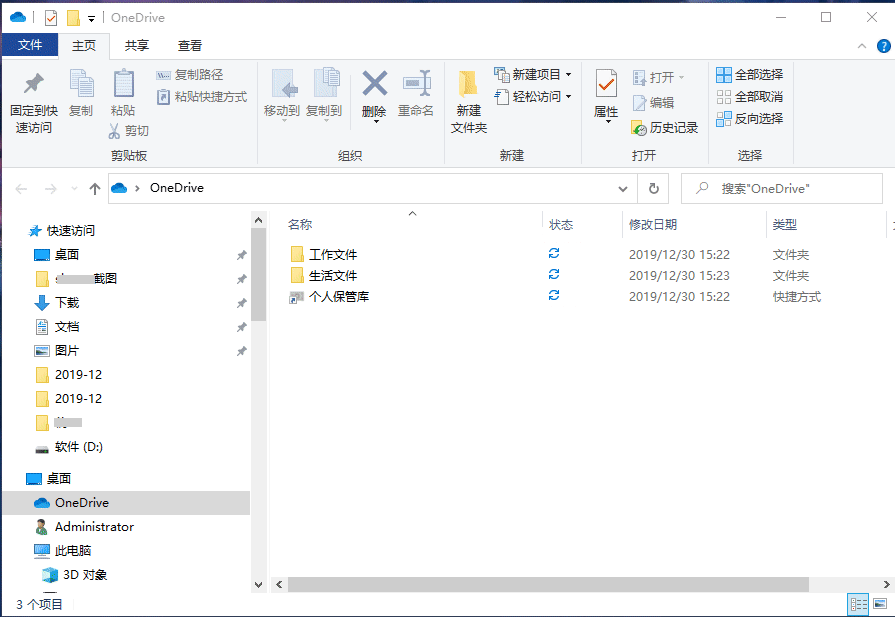Viewport: 896px width, 620px height.
Task: Click sync status icon of 个人保管库
Action: (x=554, y=295)
